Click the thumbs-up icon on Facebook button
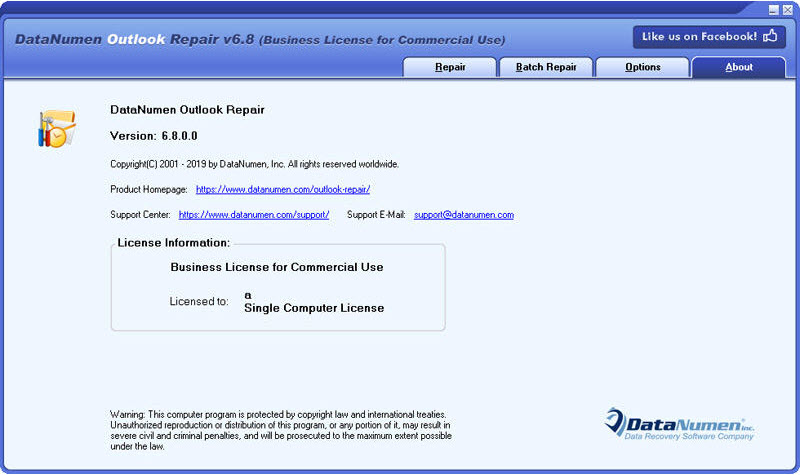The width and height of the screenshot is (800, 475). [770, 36]
